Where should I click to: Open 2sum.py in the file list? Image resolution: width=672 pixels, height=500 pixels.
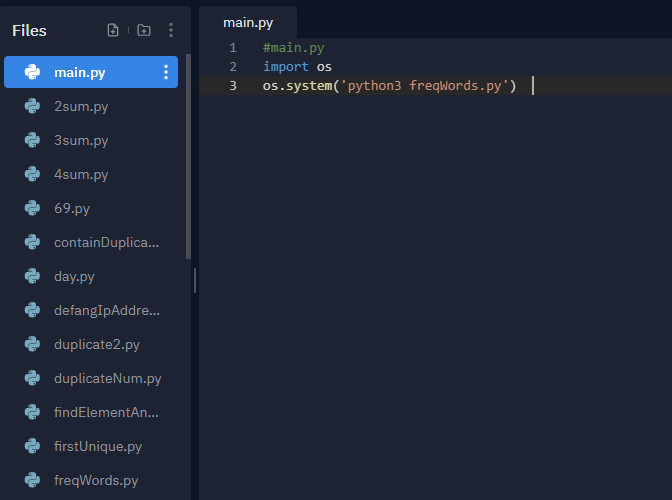pyautogui.click(x=91, y=106)
